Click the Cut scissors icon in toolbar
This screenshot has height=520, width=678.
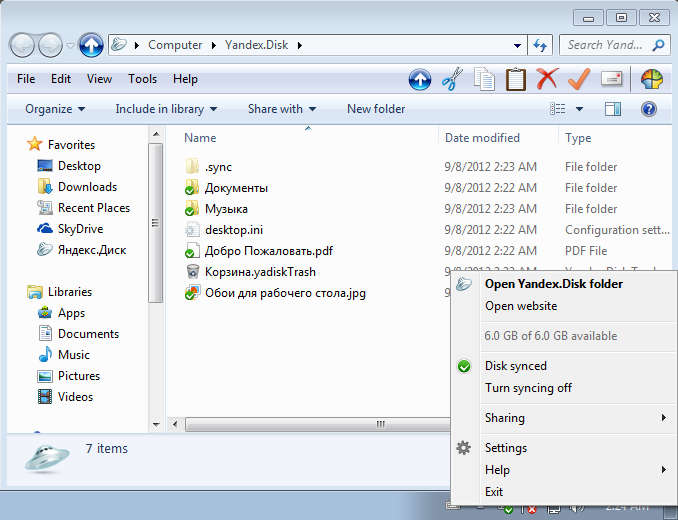(x=452, y=79)
